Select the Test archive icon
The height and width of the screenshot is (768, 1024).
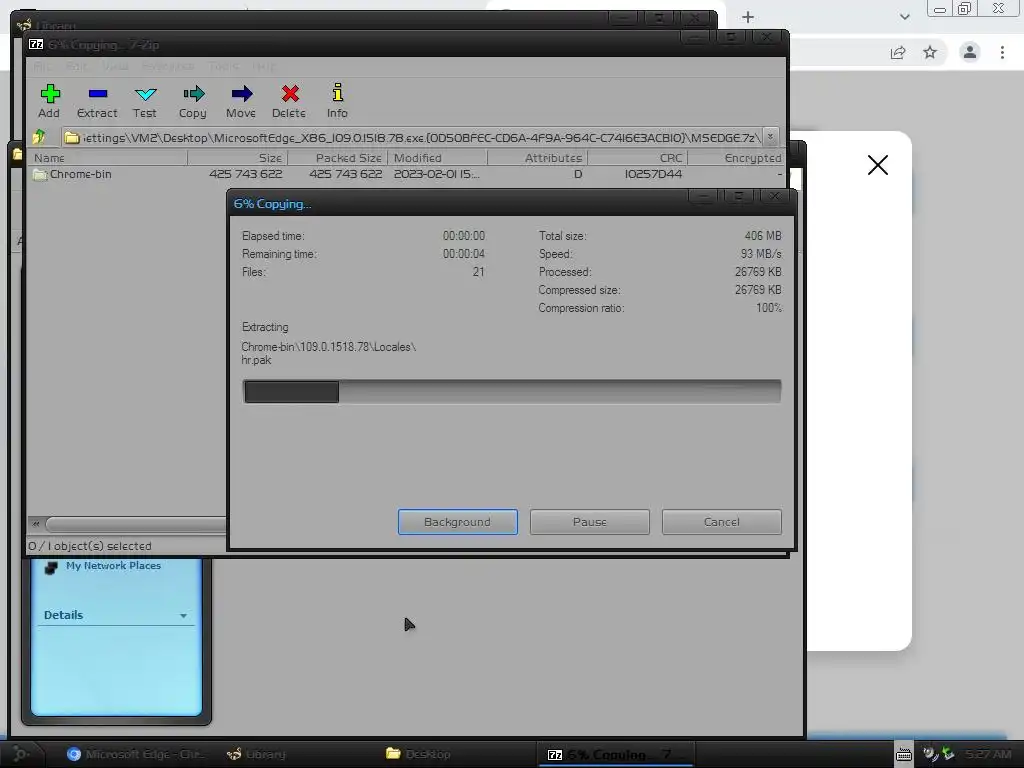point(145,94)
